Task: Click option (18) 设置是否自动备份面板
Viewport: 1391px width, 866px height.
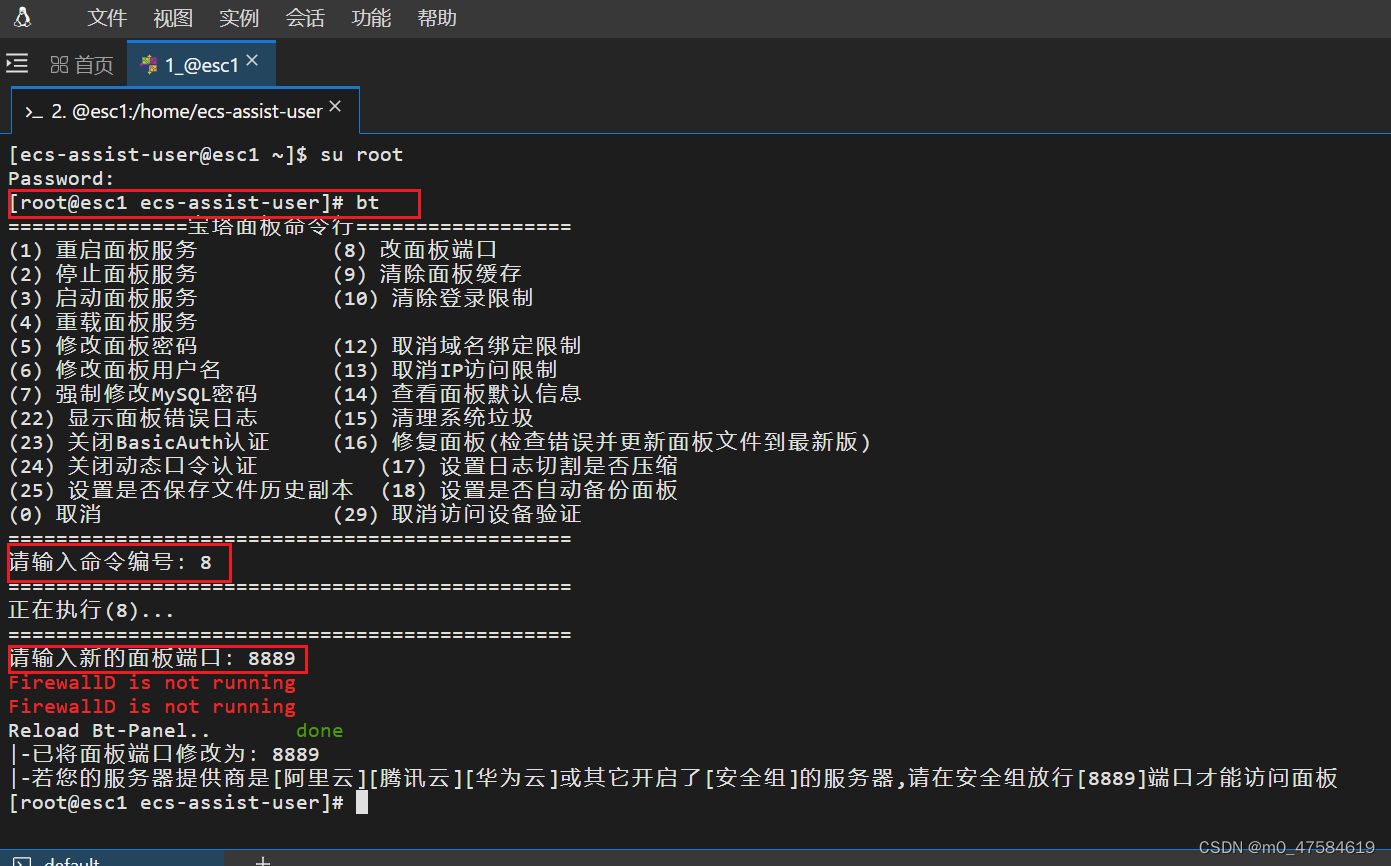Action: pos(530,490)
